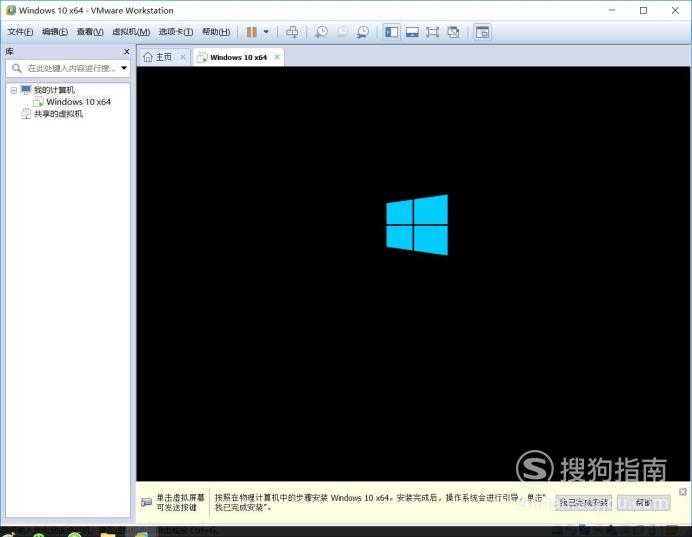Take a snapshot of this virtual machine
This screenshot has height=537, width=692.
[x=321, y=32]
